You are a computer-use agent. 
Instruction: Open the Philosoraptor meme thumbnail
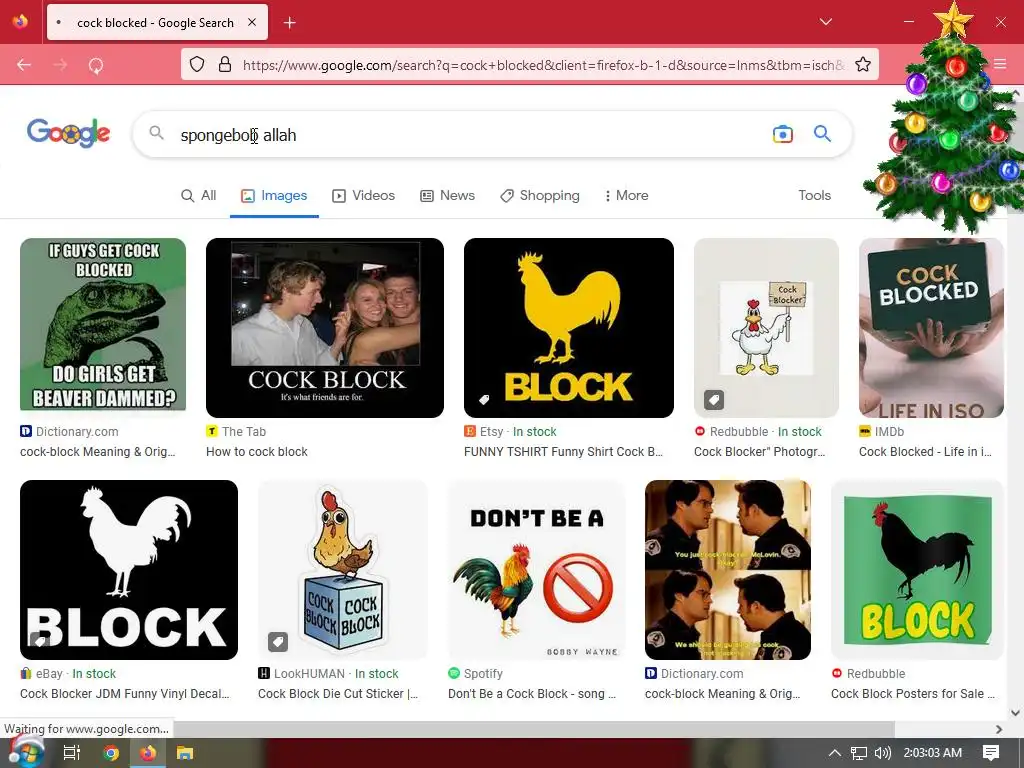pyautogui.click(x=103, y=325)
